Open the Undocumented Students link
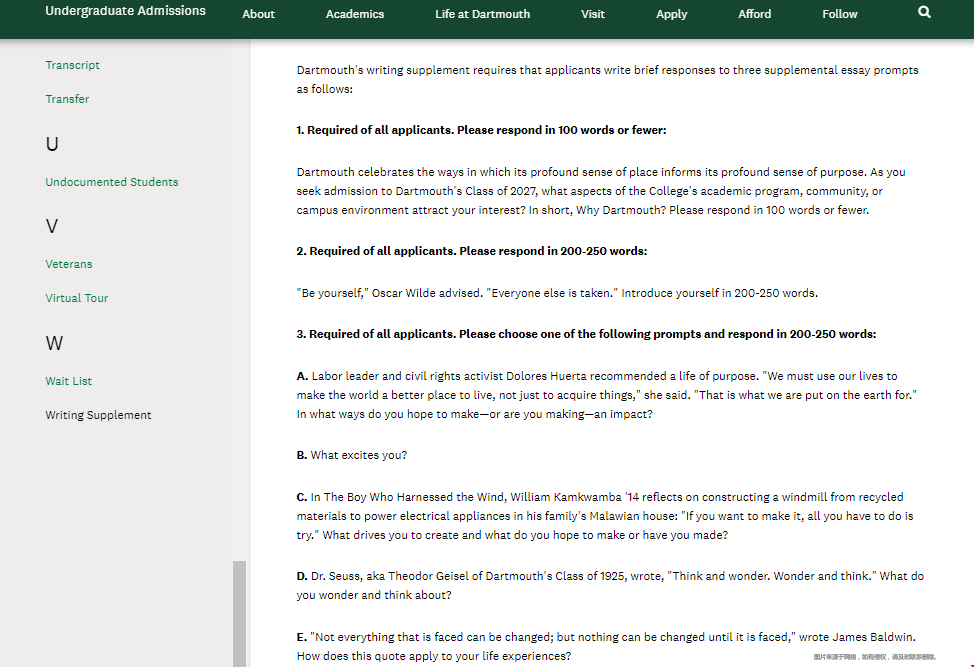974x667 pixels. (111, 182)
